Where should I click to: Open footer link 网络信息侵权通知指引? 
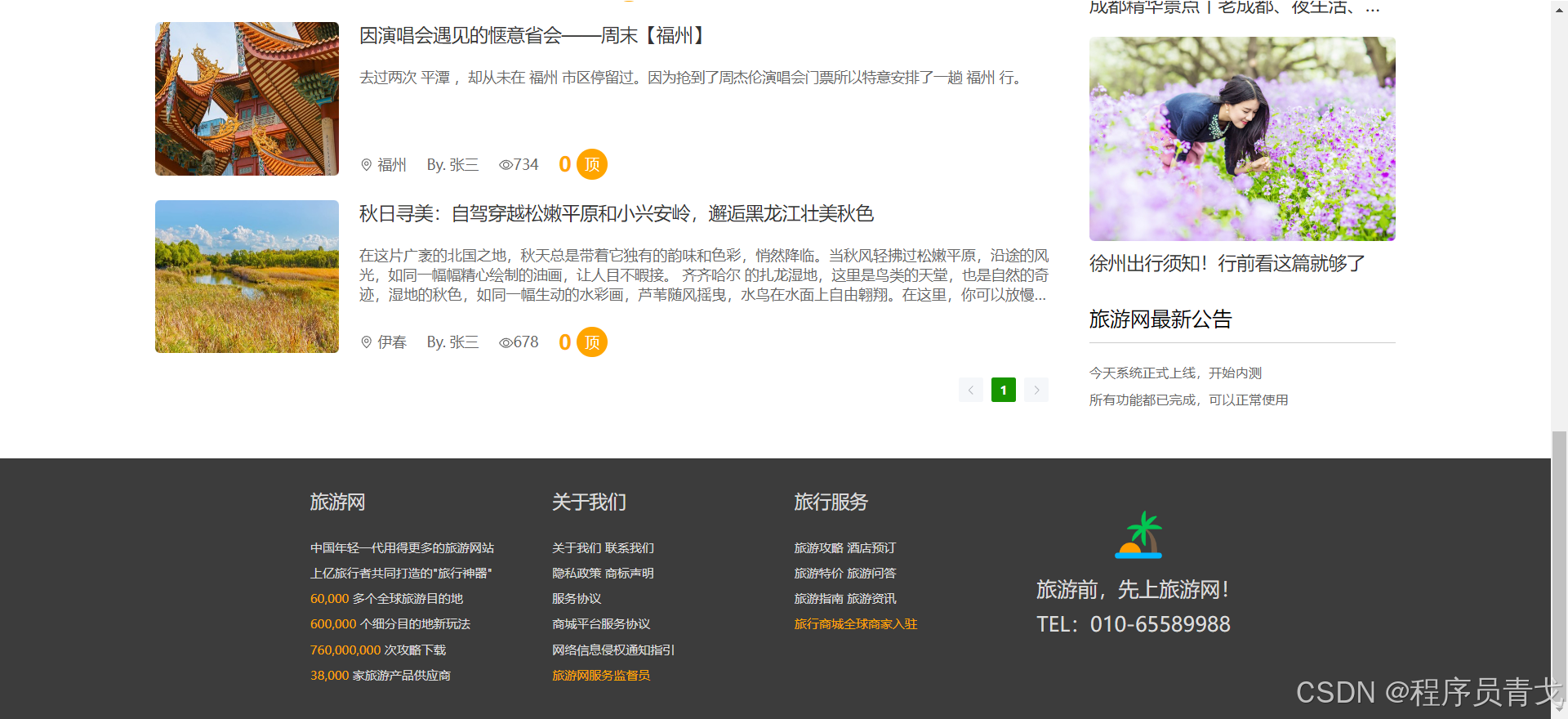[613, 650]
